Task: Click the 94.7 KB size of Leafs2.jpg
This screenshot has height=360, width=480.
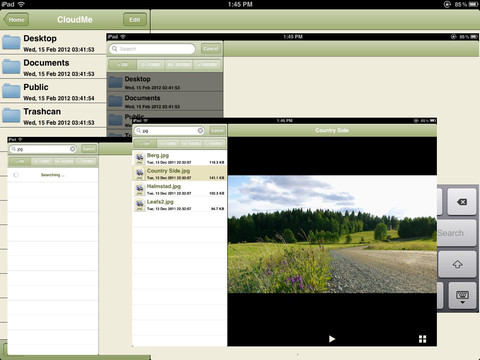Action: [x=217, y=209]
